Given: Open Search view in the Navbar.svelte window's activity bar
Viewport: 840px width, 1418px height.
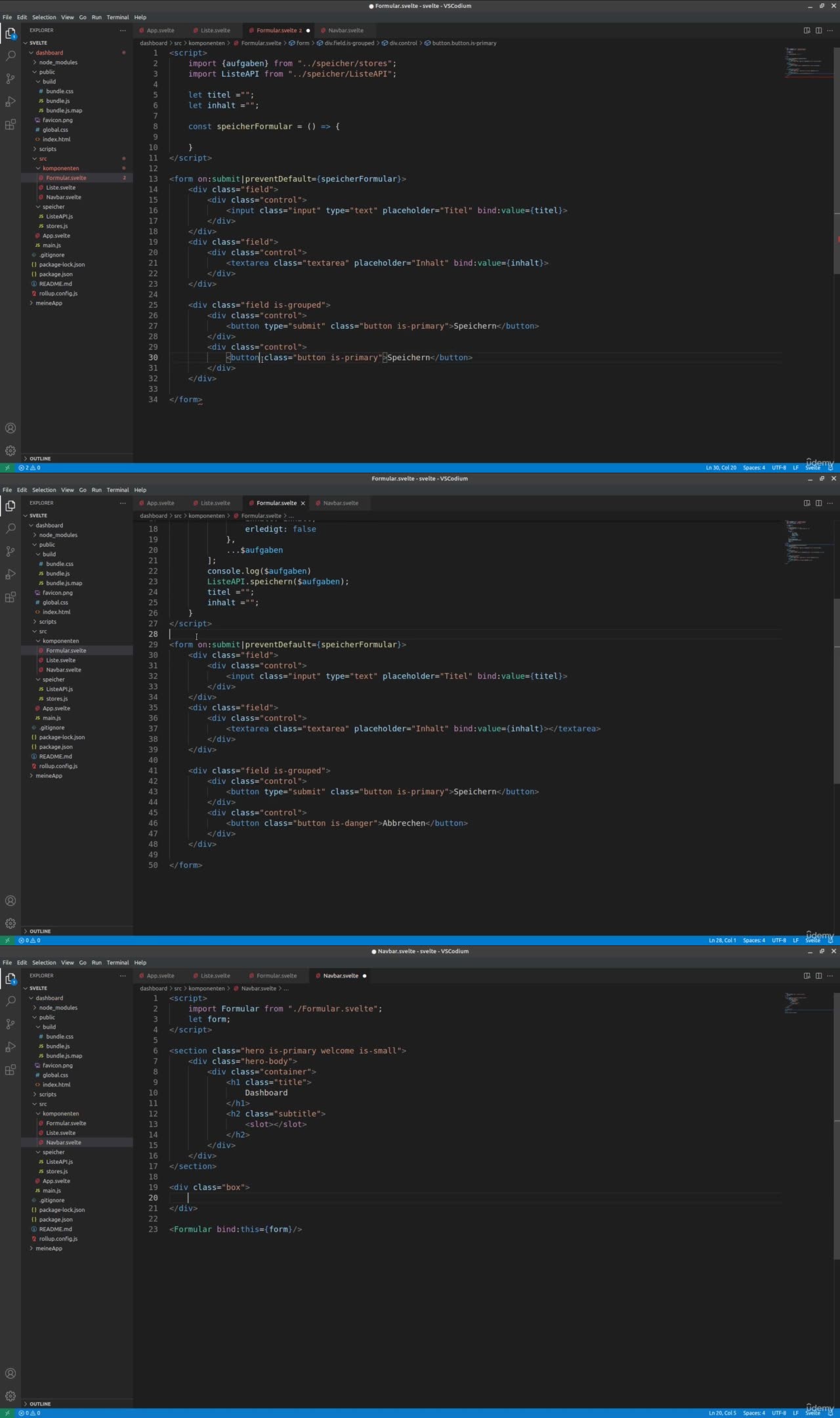Looking at the screenshot, I should [x=10, y=1001].
